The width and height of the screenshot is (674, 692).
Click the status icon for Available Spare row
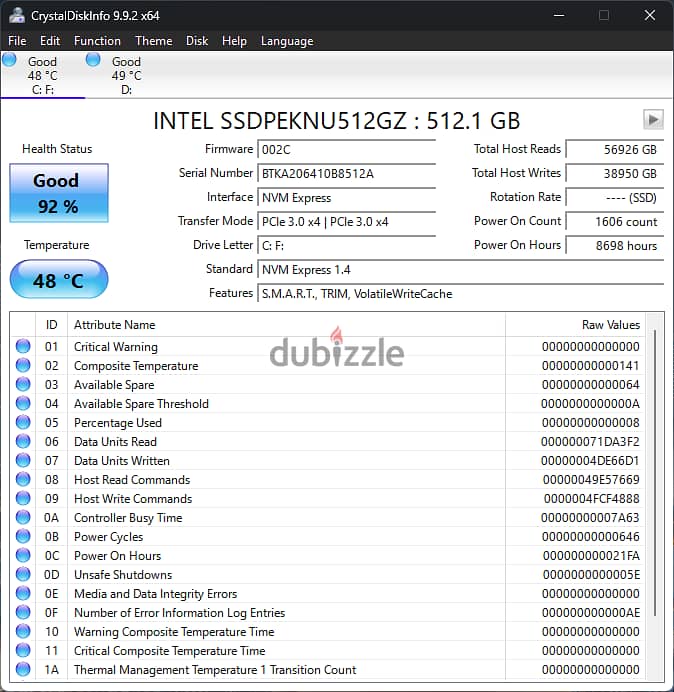23,384
